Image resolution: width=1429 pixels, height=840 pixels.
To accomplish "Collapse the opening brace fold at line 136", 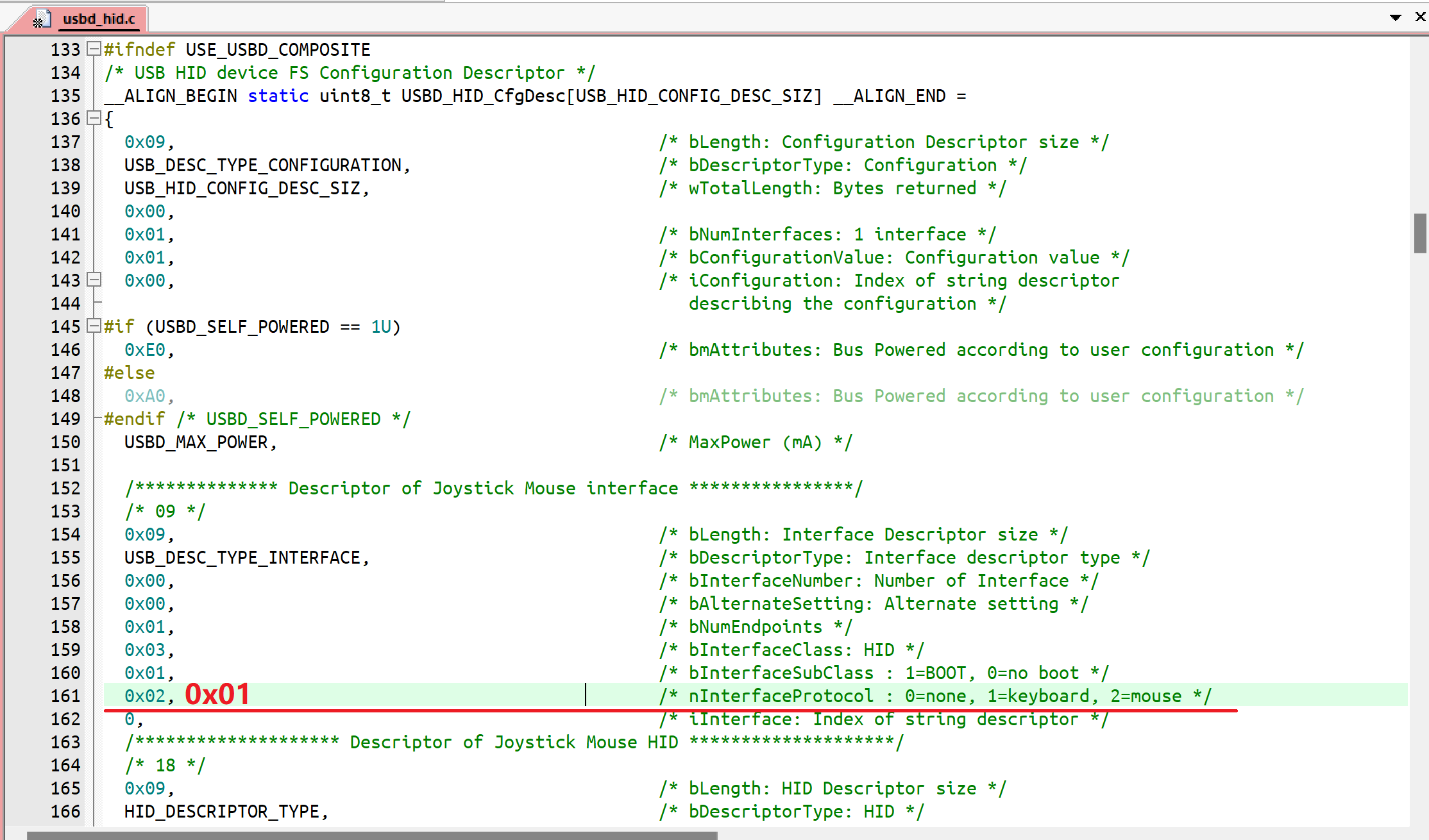I will [x=94, y=118].
